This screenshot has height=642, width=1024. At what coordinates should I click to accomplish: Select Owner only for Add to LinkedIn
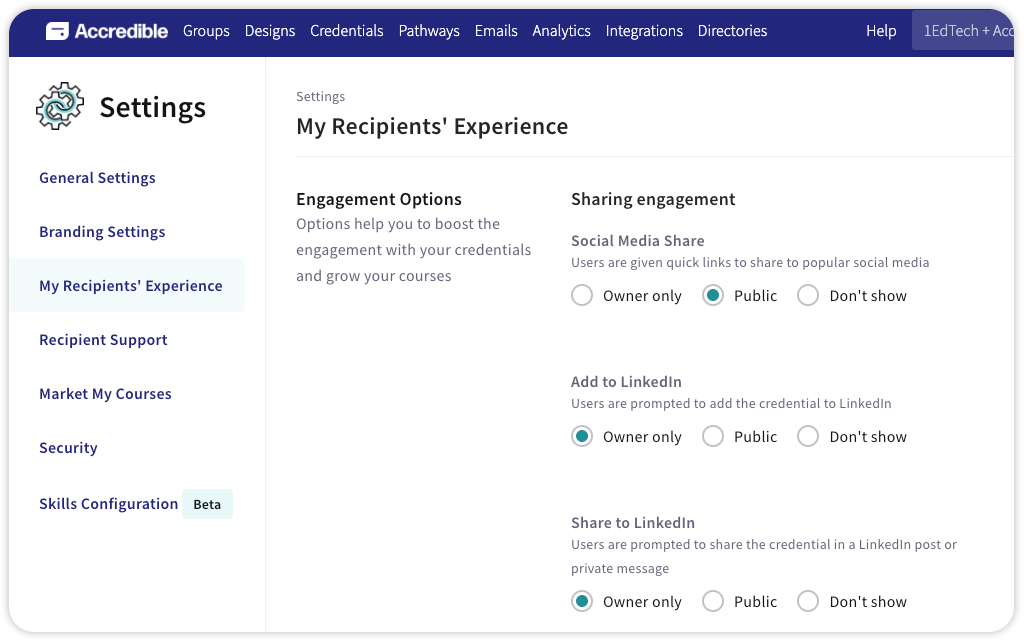click(x=582, y=436)
